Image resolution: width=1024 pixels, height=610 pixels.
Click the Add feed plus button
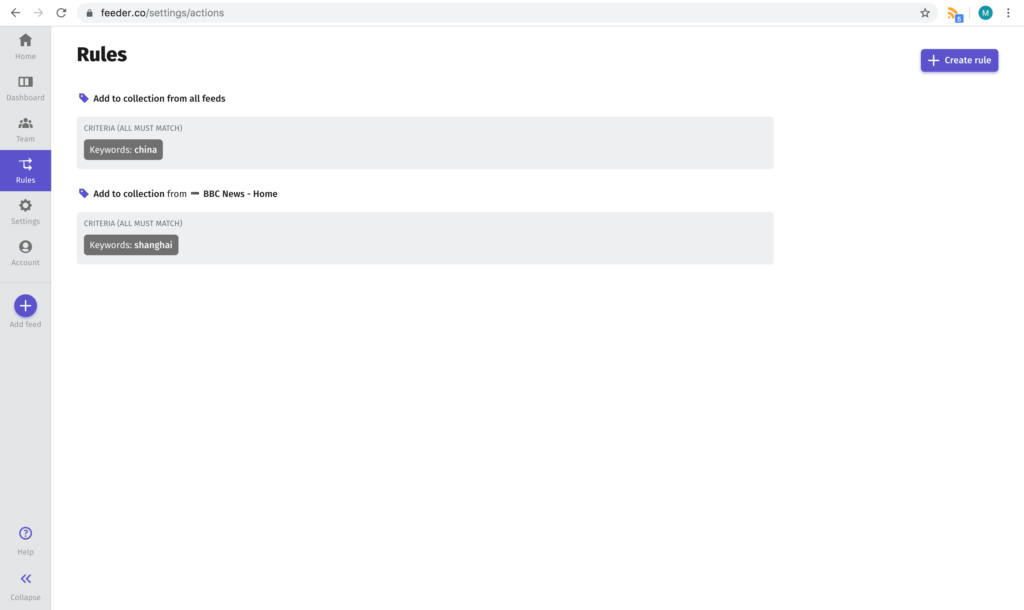tap(25, 306)
